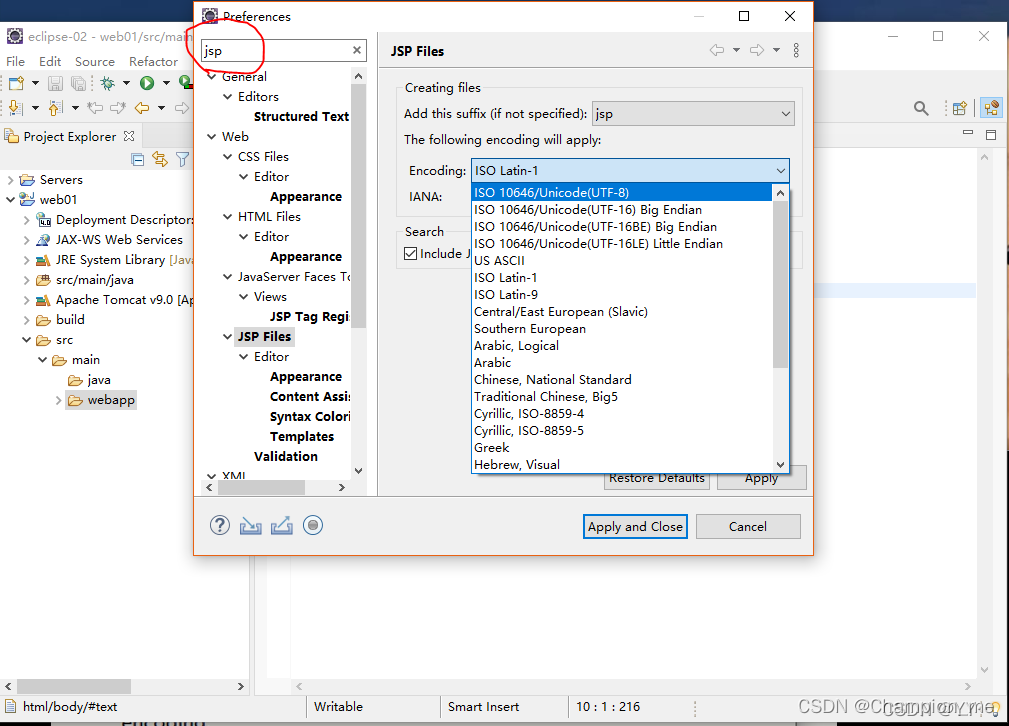Click the preference tree horizontal scrollbar
This screenshot has height=726, width=1009.
pos(261,488)
